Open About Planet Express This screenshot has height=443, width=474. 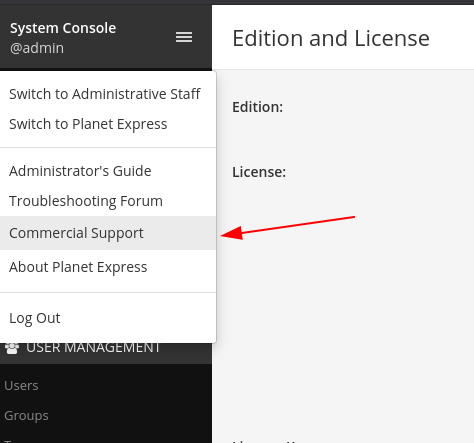coord(78,267)
